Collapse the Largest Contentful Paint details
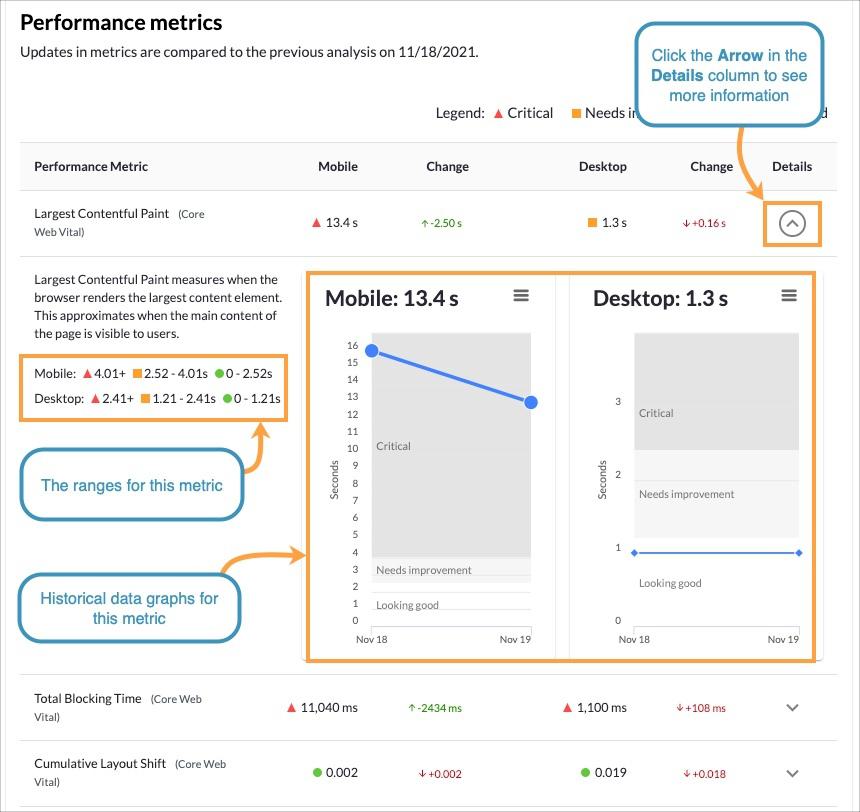860x812 pixels. point(792,223)
